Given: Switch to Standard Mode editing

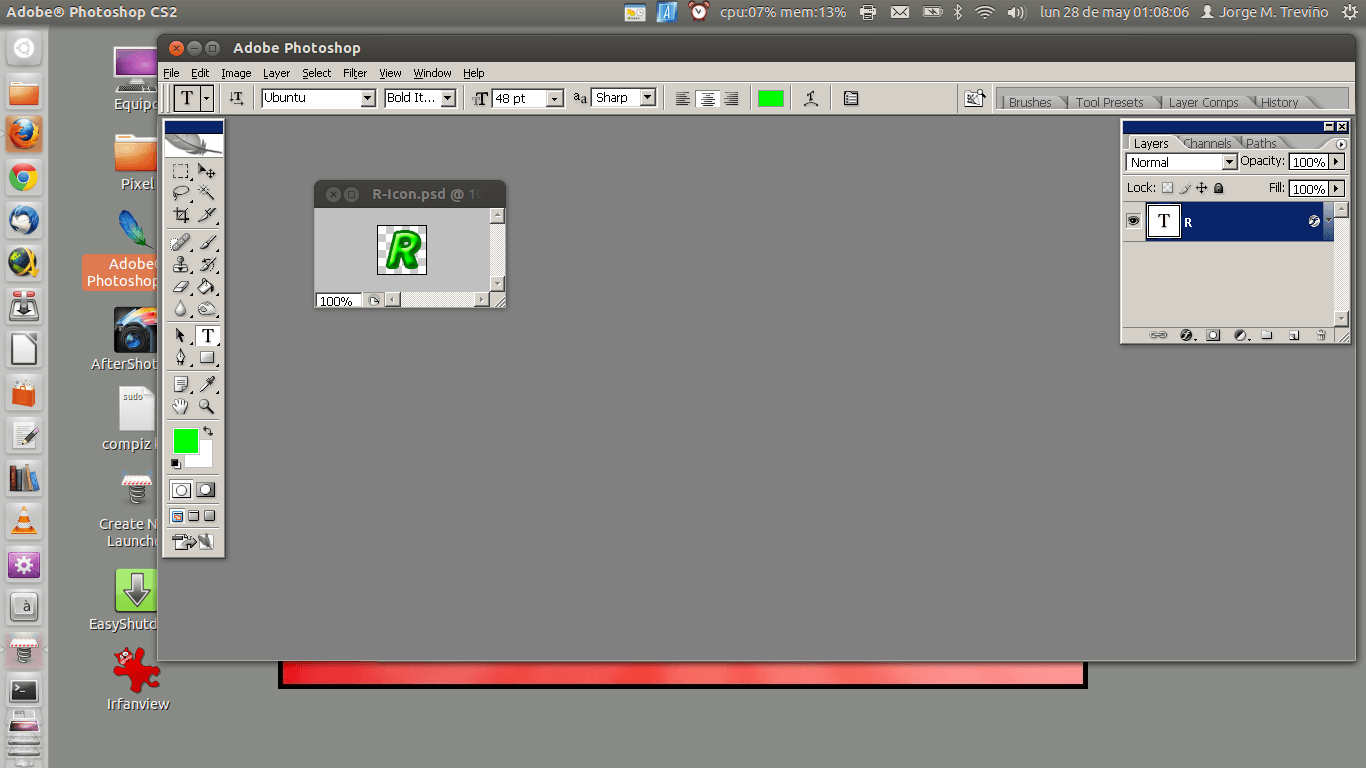Looking at the screenshot, I should 181,490.
